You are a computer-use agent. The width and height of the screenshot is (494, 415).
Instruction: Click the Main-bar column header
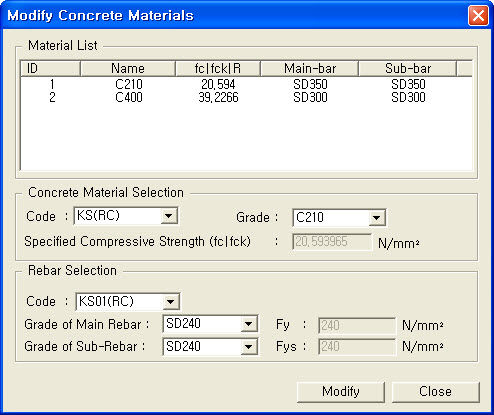[x=310, y=68]
